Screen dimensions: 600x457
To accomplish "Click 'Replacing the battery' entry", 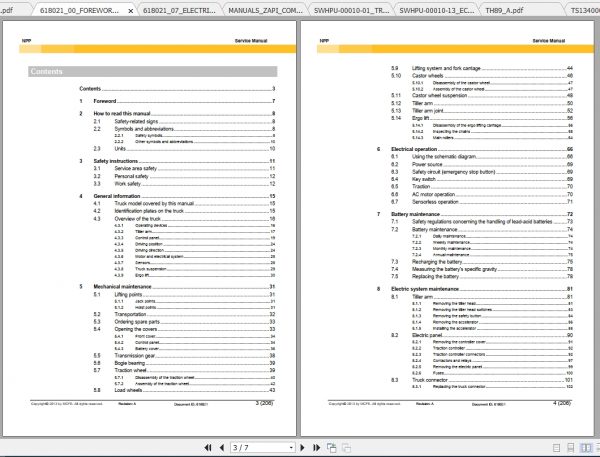I will (482, 276).
